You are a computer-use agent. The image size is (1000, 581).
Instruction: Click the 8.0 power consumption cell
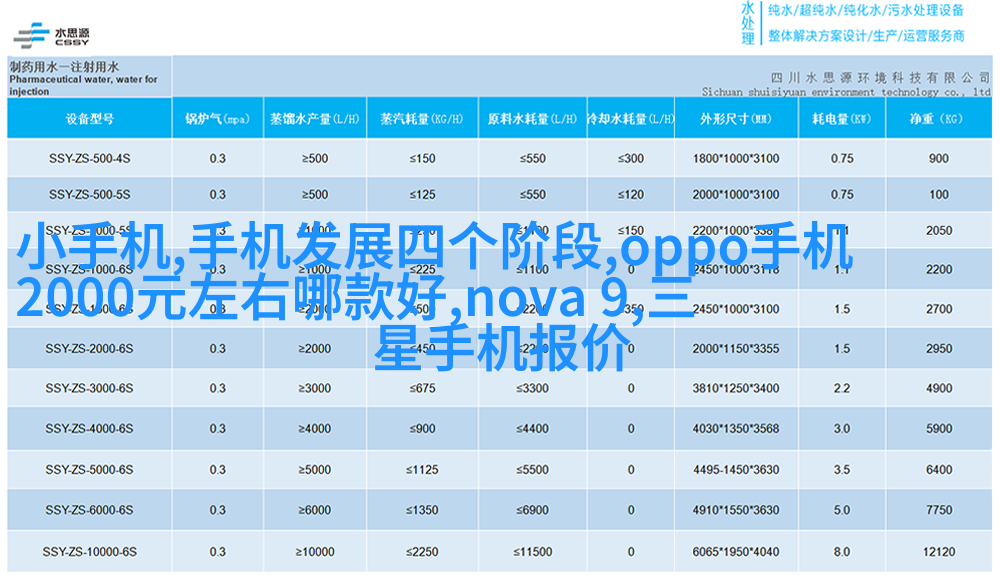pos(842,552)
